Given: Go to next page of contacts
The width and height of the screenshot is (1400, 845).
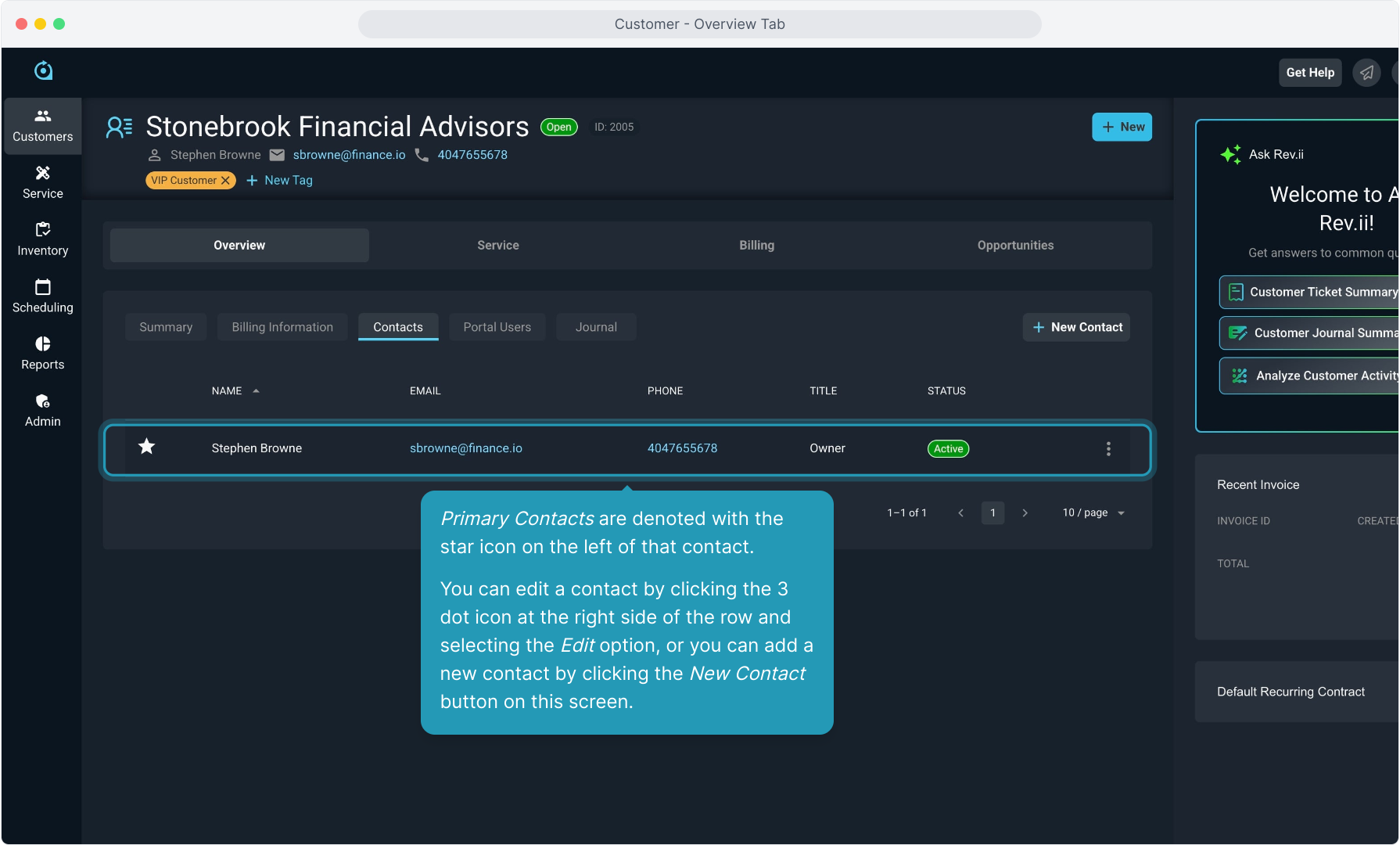Looking at the screenshot, I should coord(1025,513).
